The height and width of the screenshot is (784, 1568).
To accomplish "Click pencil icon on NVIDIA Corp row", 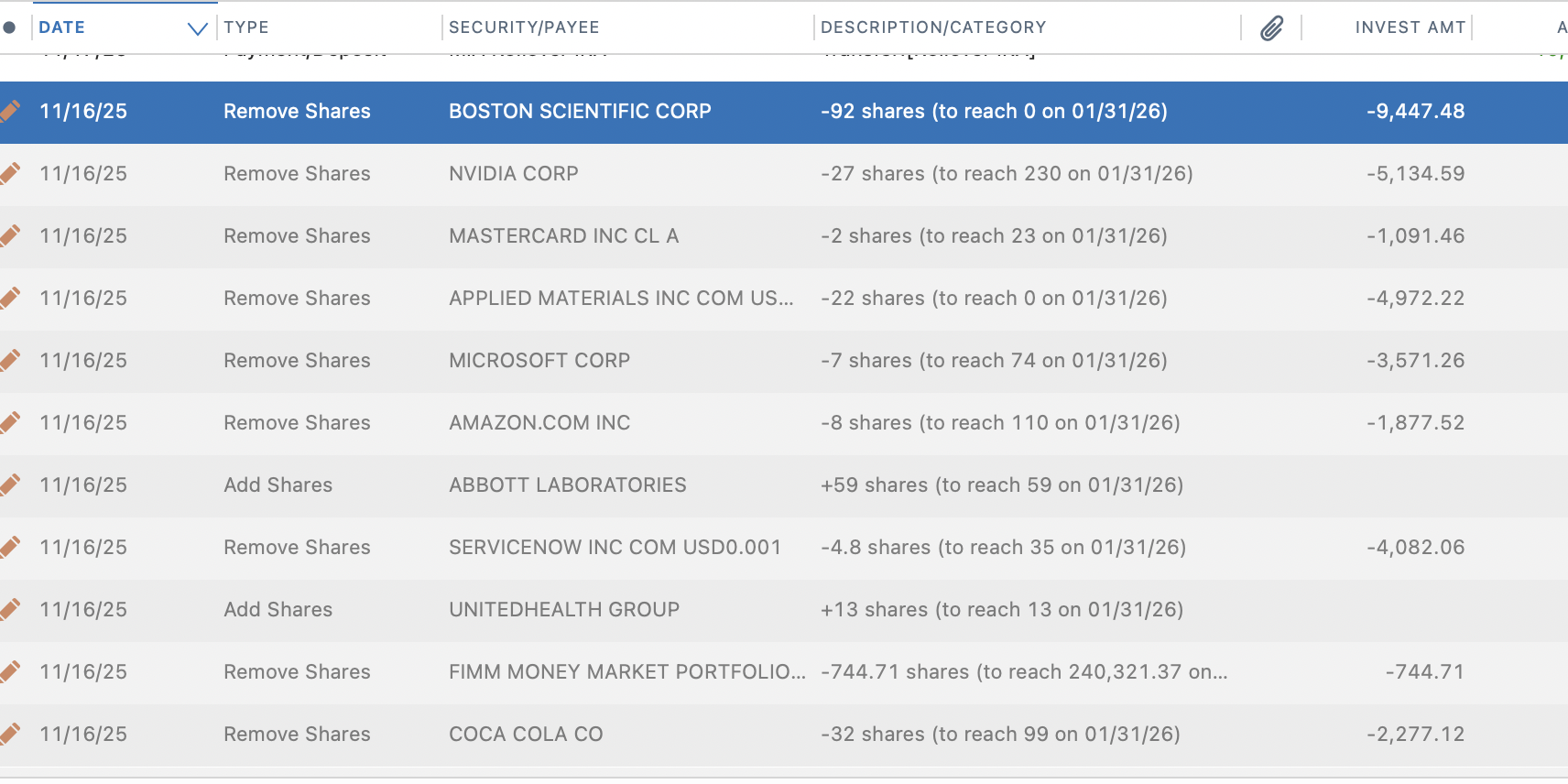I will [10, 174].
